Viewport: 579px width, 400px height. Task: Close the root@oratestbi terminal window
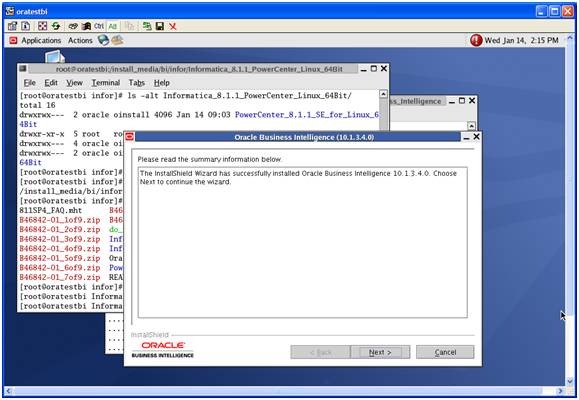(384, 69)
